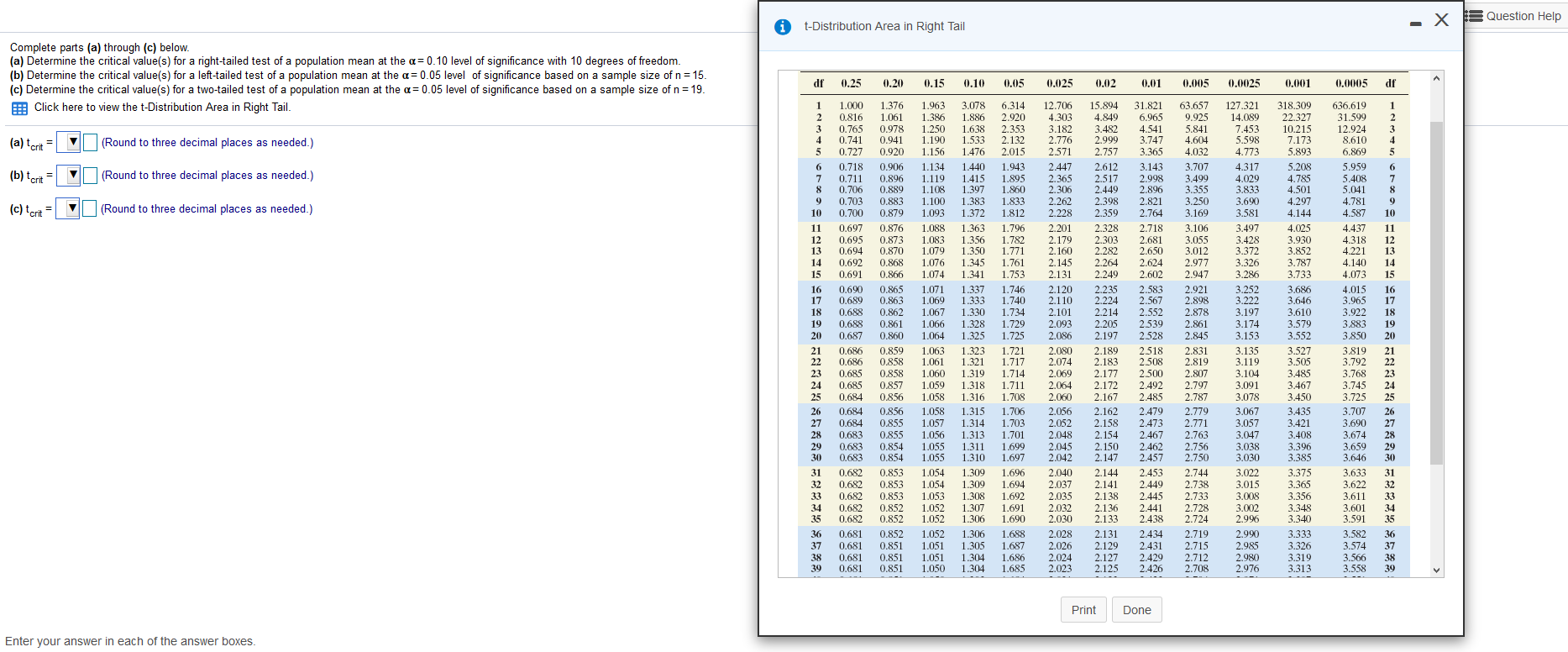Close the t-Distribution dialog with X
This screenshot has width=1568, height=652.
[x=1441, y=20]
